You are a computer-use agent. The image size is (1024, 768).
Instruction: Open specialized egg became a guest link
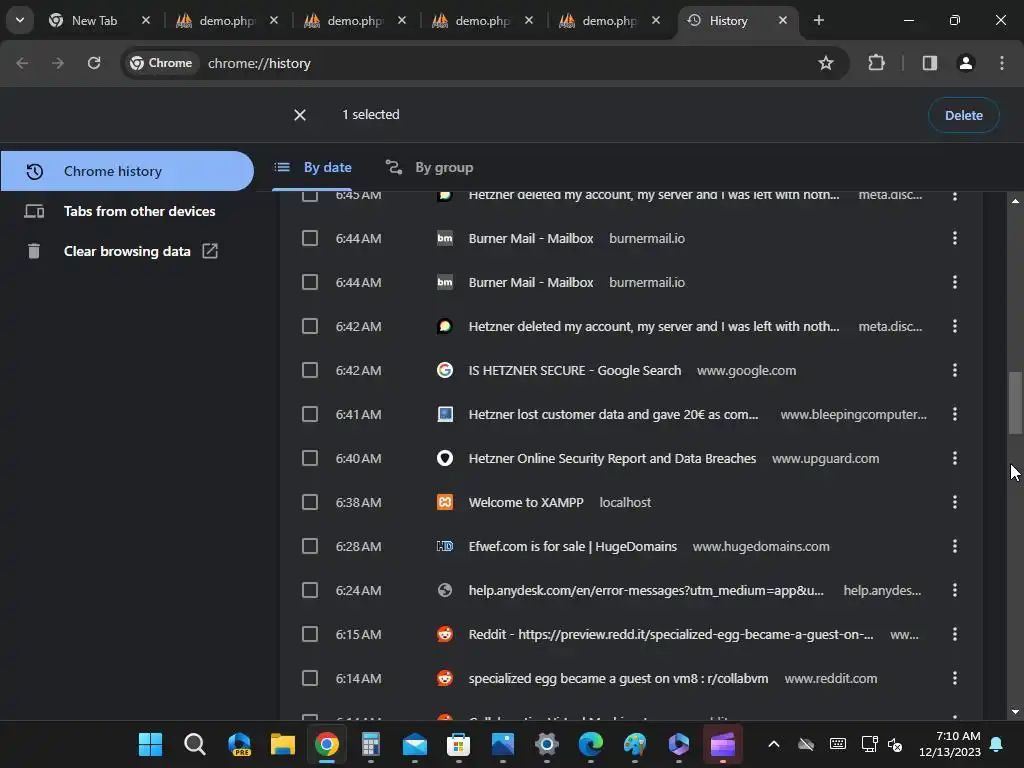click(x=618, y=679)
